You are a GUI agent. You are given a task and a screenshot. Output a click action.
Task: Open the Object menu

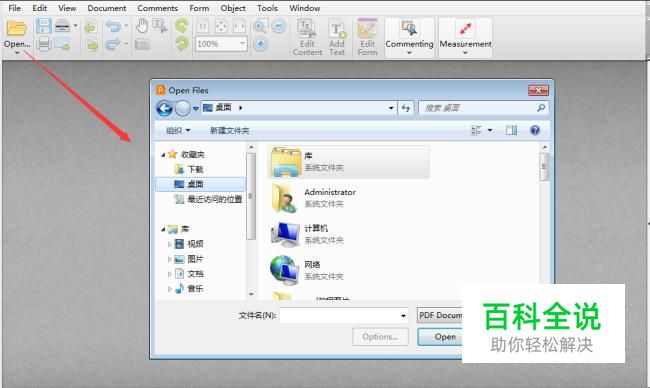coord(233,8)
